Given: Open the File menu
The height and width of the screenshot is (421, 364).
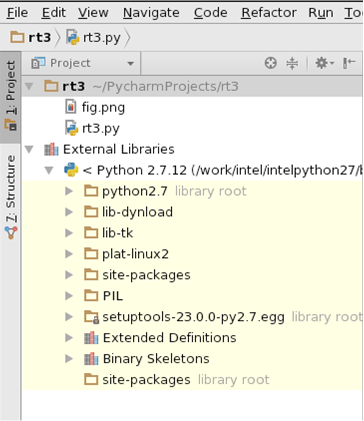Looking at the screenshot, I should [x=17, y=13].
